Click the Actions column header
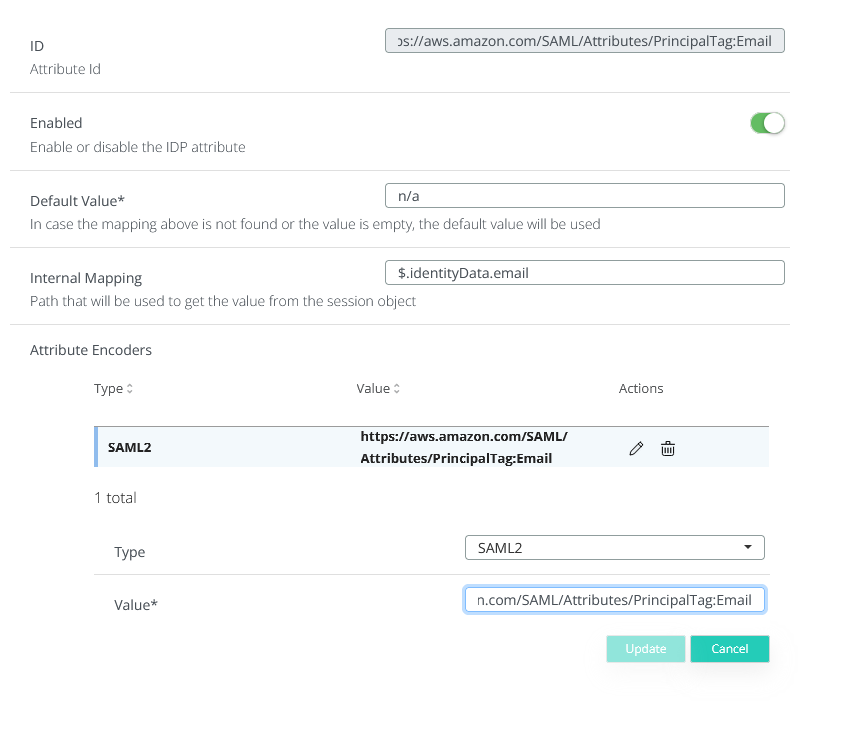This screenshot has width=851, height=729. (x=641, y=389)
